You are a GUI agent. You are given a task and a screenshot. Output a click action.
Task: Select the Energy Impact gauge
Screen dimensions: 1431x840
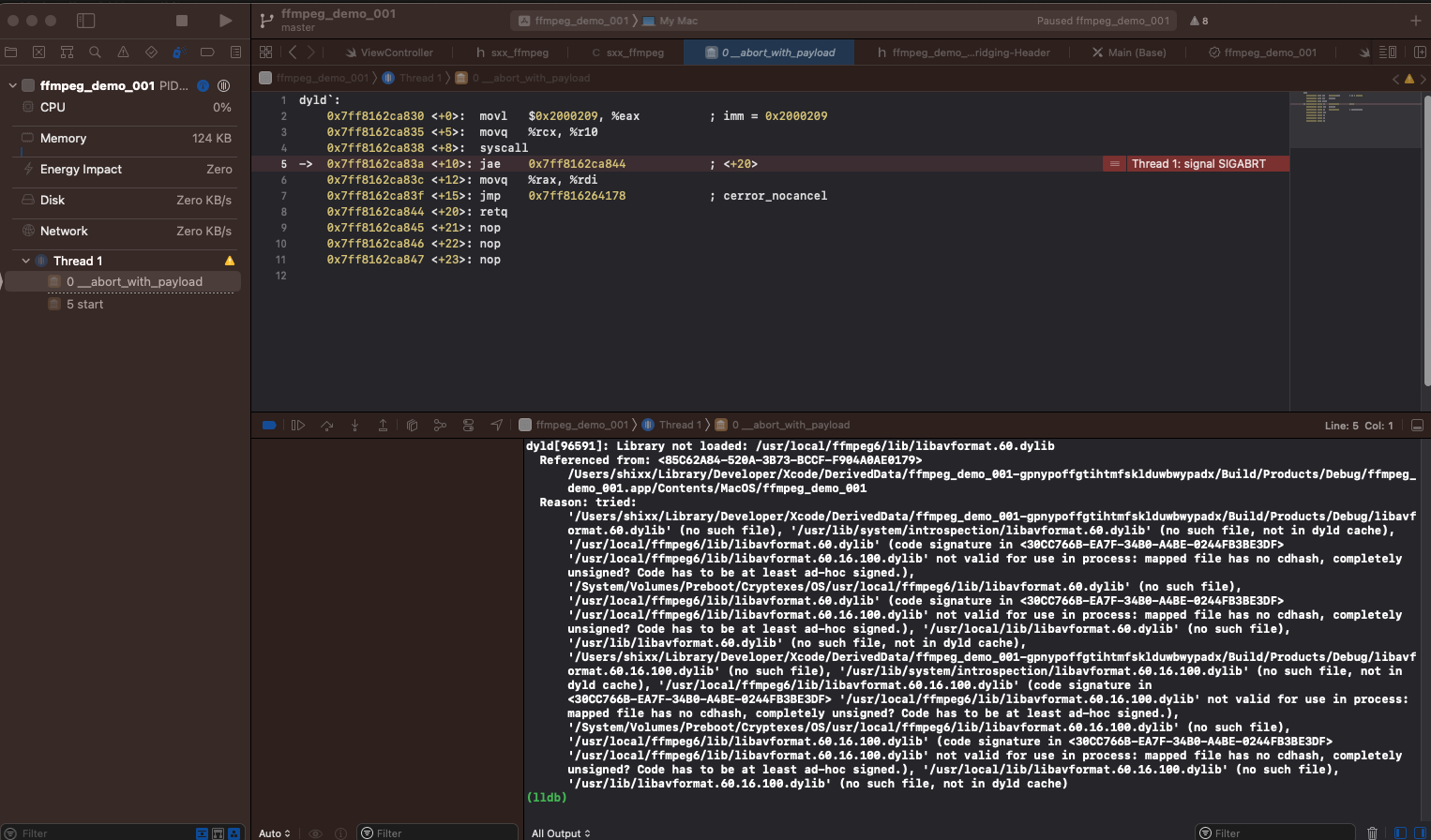[x=126, y=170]
